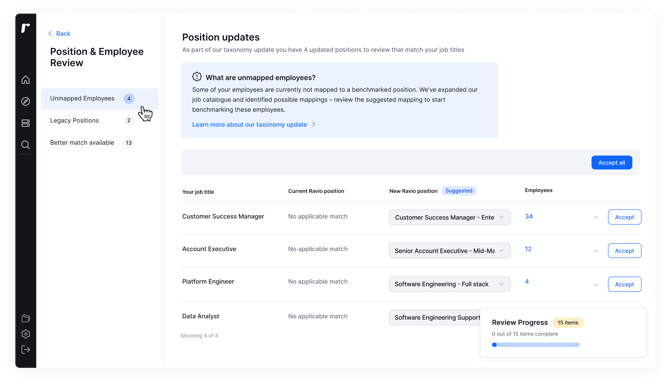Click the Employees column header

coord(538,190)
